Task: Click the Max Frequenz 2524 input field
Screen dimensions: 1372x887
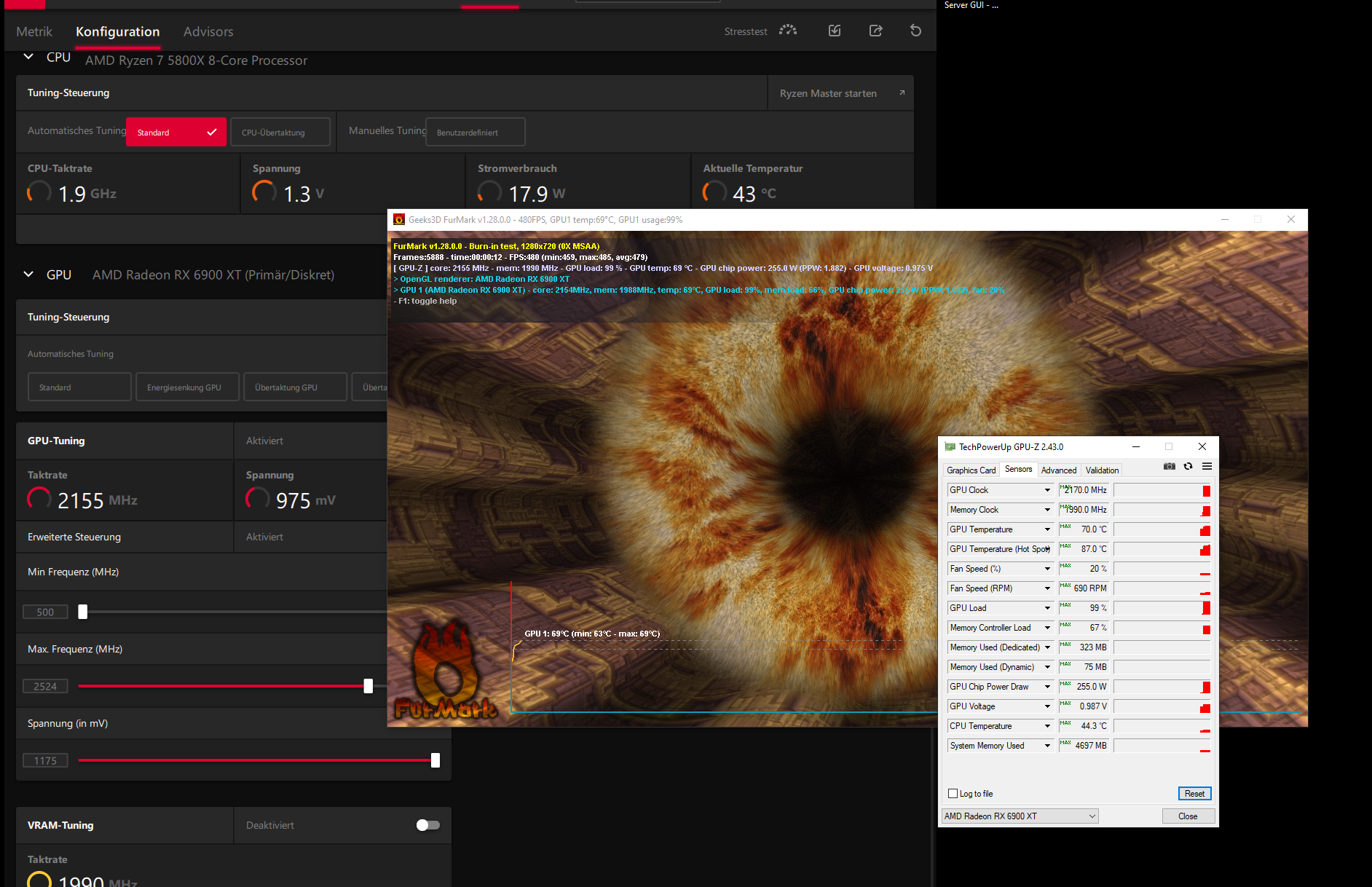Action: point(45,686)
